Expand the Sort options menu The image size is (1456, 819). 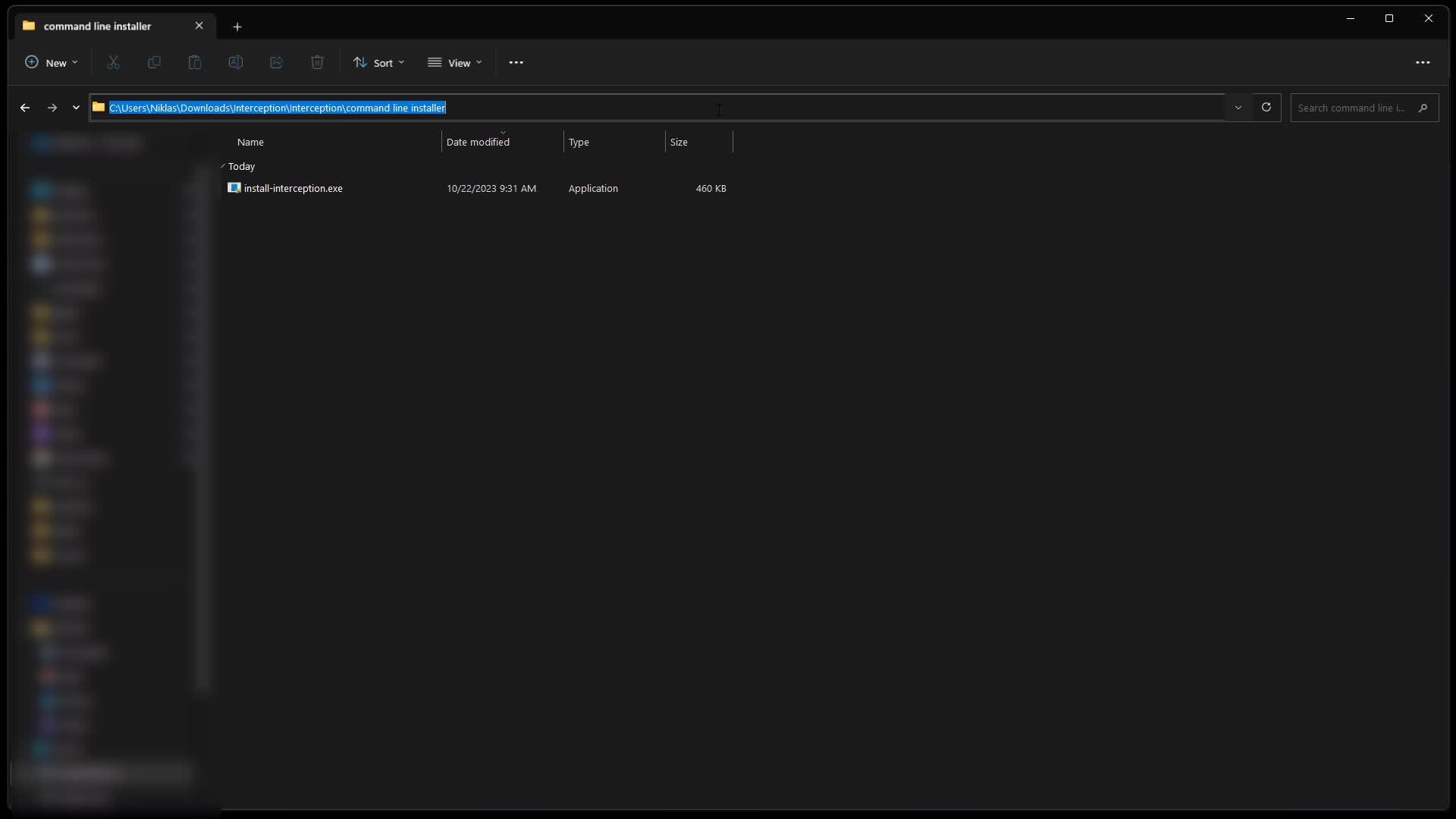(378, 62)
